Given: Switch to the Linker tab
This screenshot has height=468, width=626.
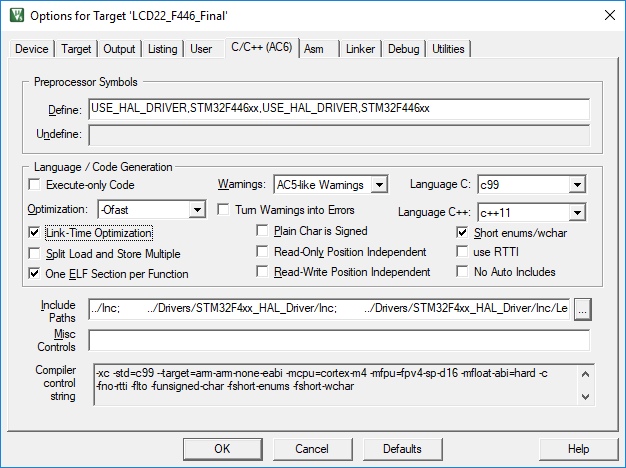Looking at the screenshot, I should (x=360, y=49).
